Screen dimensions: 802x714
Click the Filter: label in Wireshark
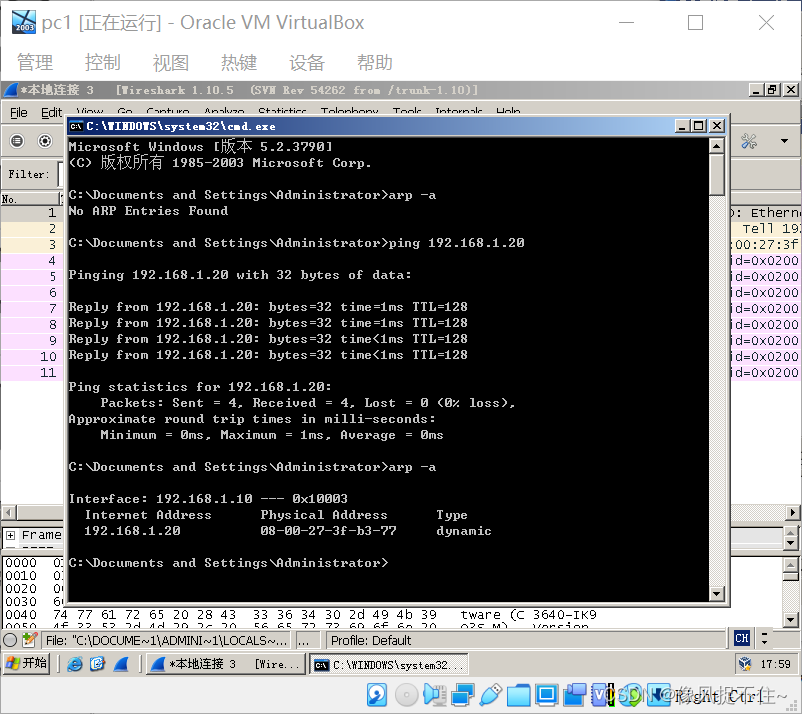(x=29, y=174)
